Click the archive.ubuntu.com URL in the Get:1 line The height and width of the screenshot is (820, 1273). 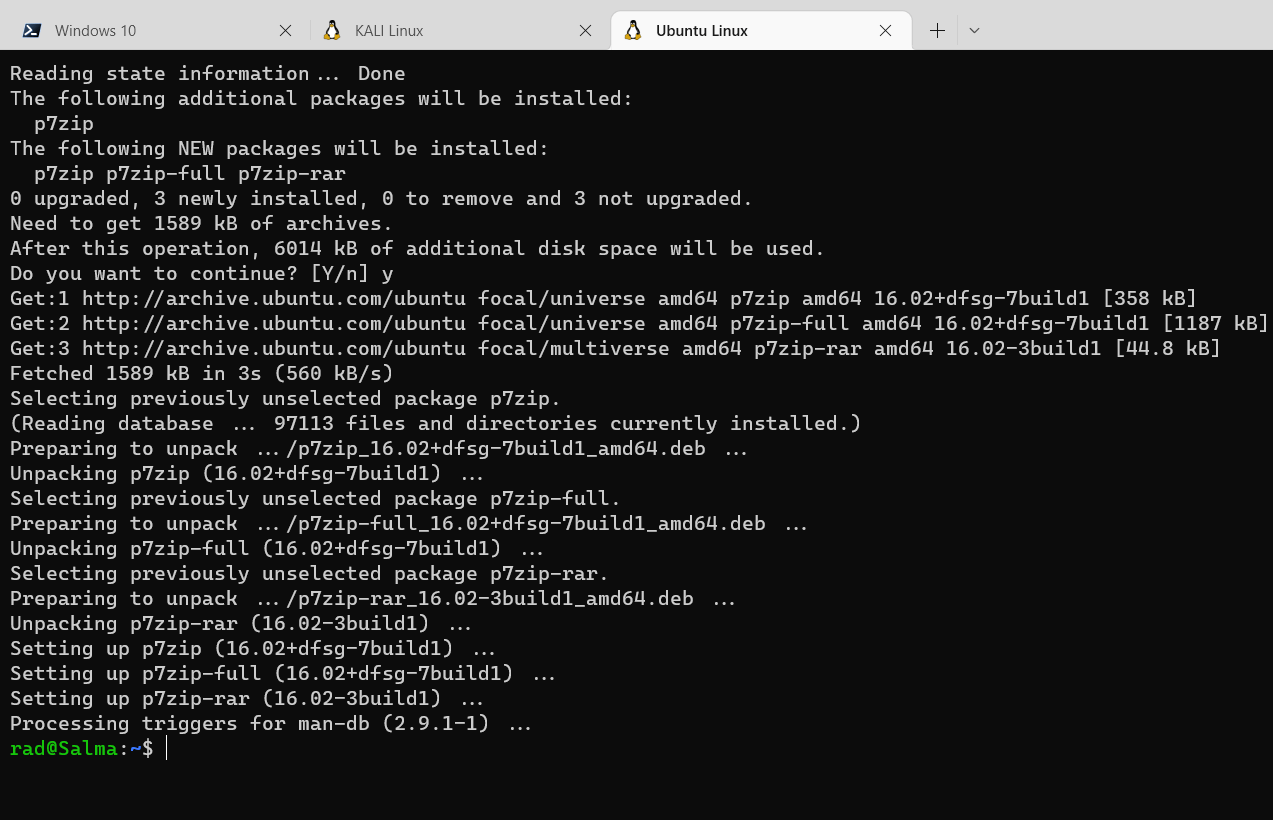coord(273,298)
